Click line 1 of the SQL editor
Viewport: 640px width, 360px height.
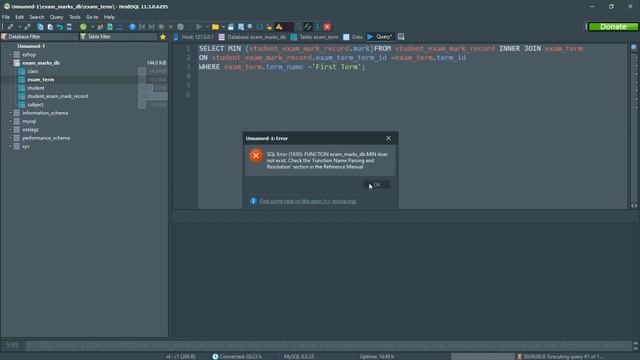pos(412,49)
